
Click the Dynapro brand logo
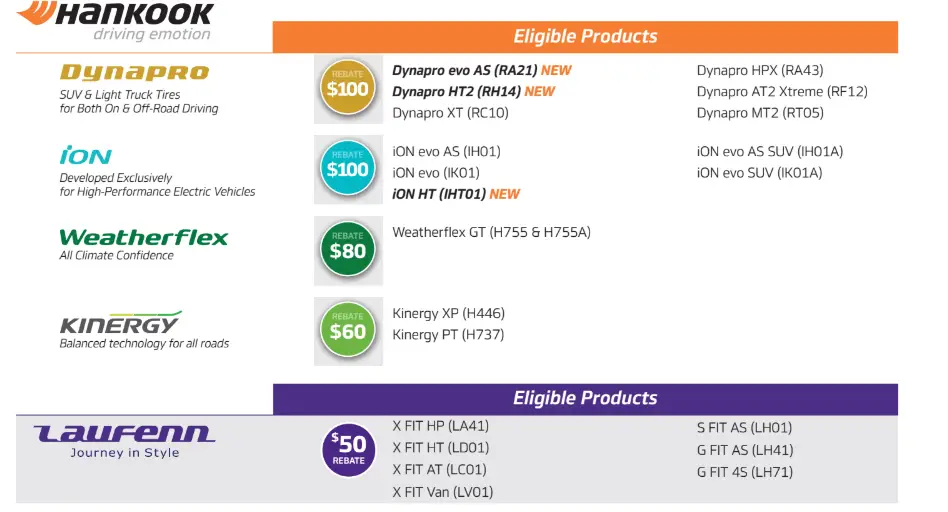tap(134, 73)
